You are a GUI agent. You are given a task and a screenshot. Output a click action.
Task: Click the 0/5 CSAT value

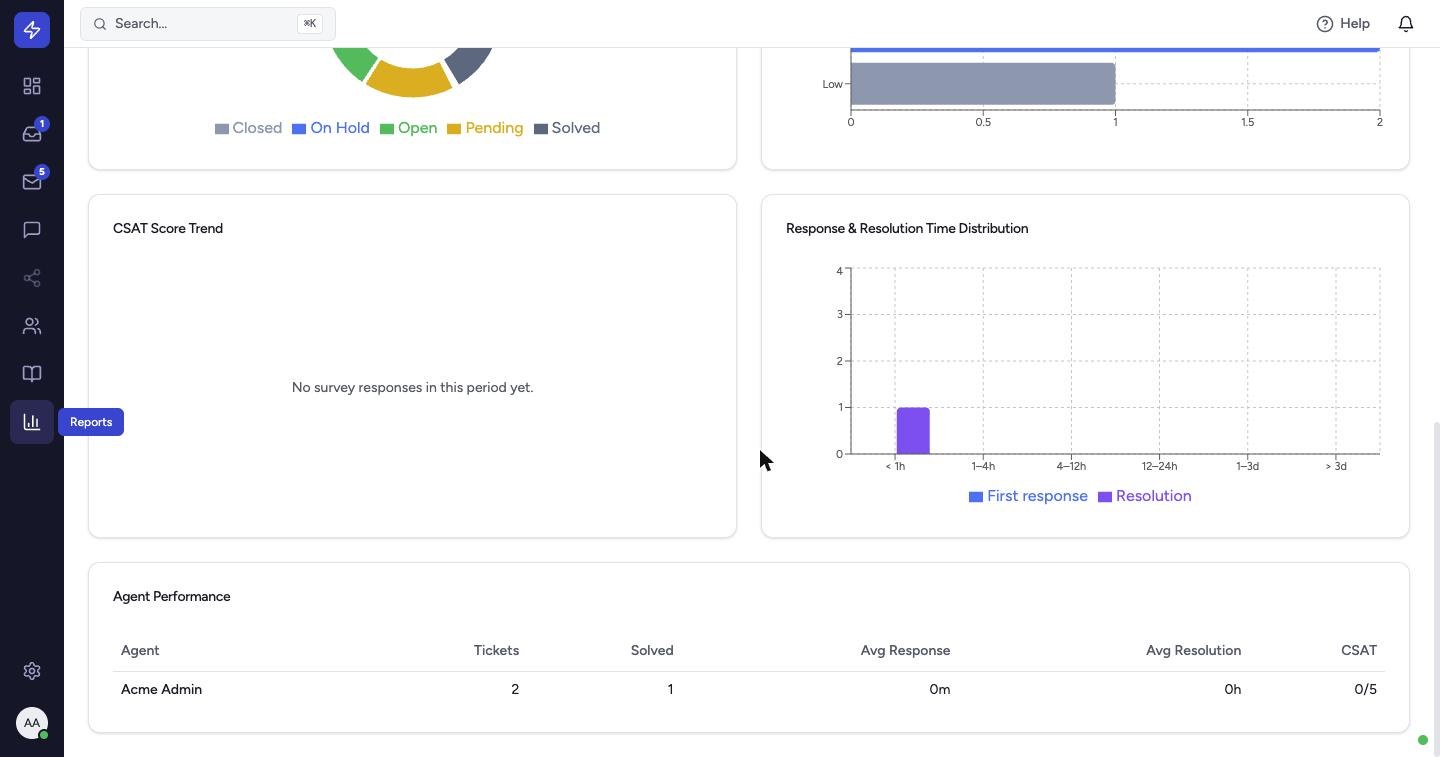1365,690
